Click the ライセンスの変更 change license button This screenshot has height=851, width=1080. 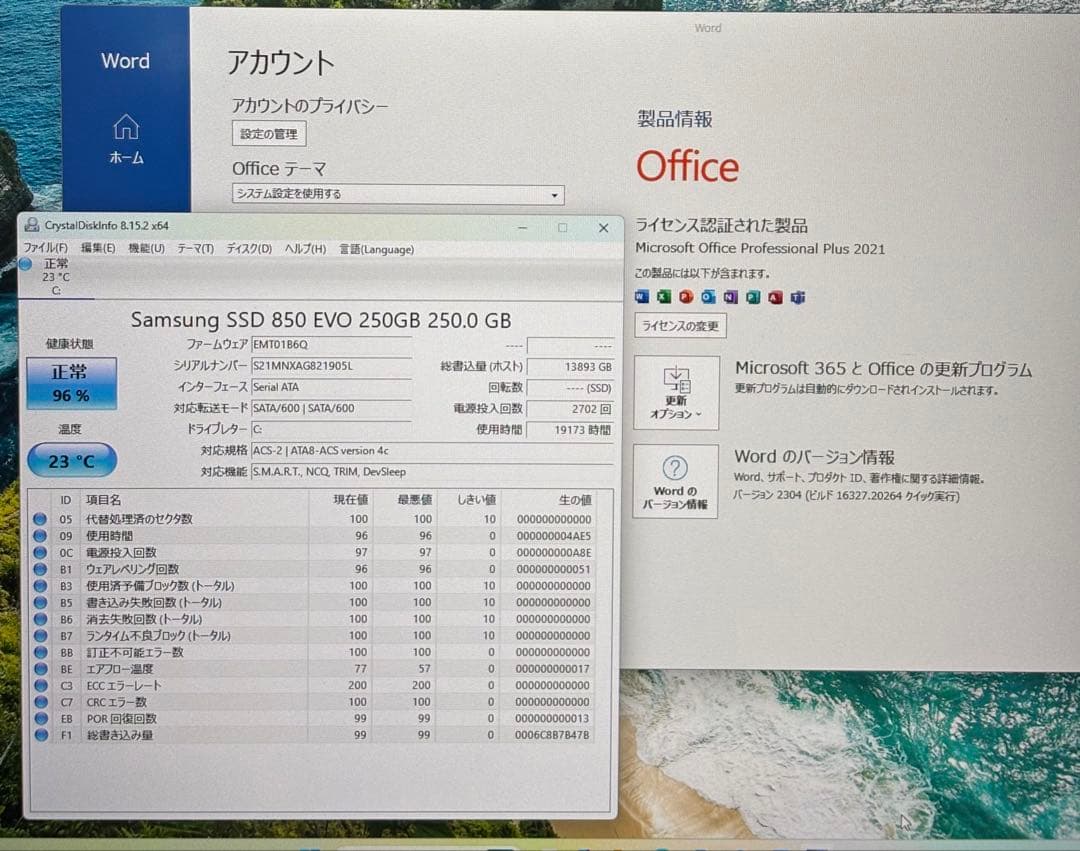pos(680,325)
